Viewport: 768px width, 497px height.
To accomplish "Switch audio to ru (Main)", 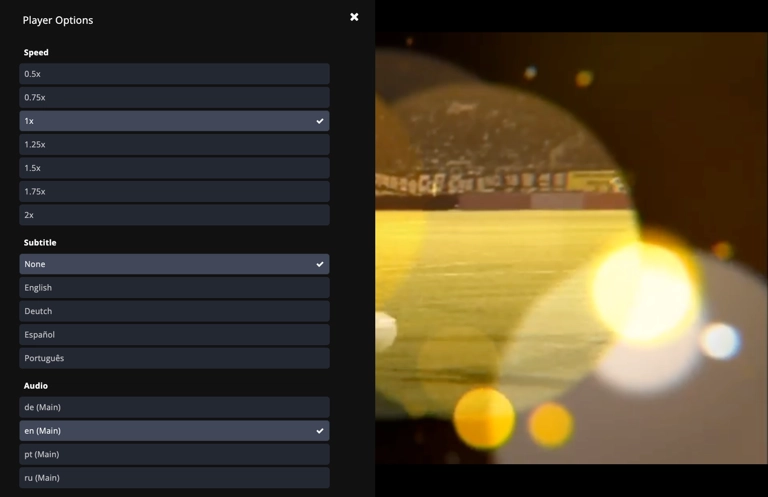I will [x=174, y=477].
